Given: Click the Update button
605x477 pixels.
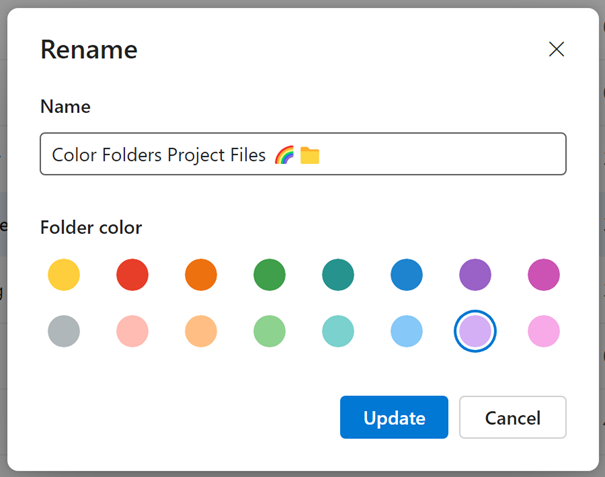Looking at the screenshot, I should click(394, 418).
